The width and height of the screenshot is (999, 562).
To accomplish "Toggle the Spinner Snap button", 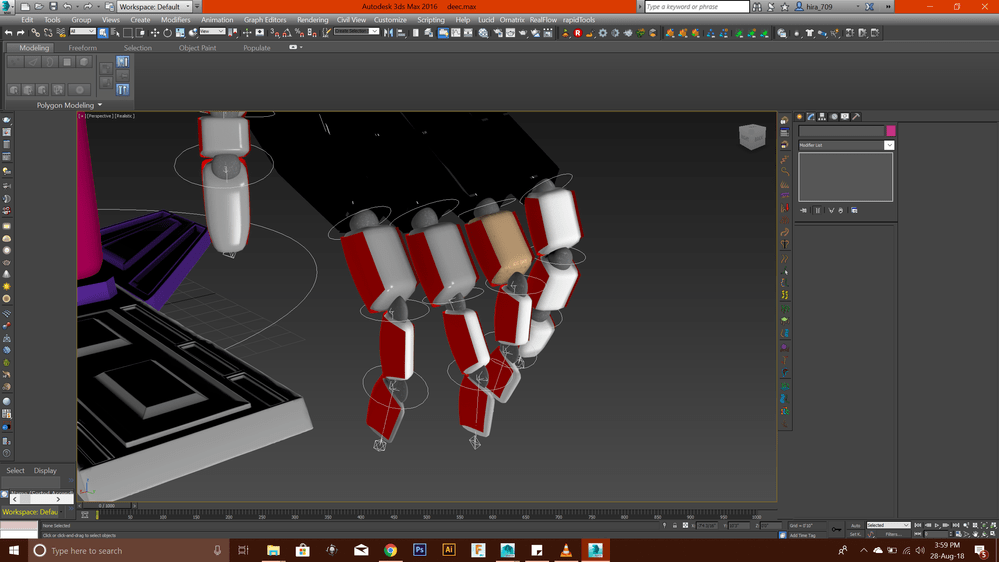I will point(312,32).
